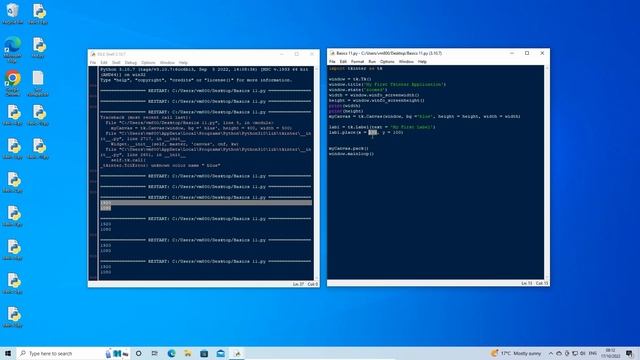Open Edit menu in Basics 11.py editor

(x=343, y=62)
